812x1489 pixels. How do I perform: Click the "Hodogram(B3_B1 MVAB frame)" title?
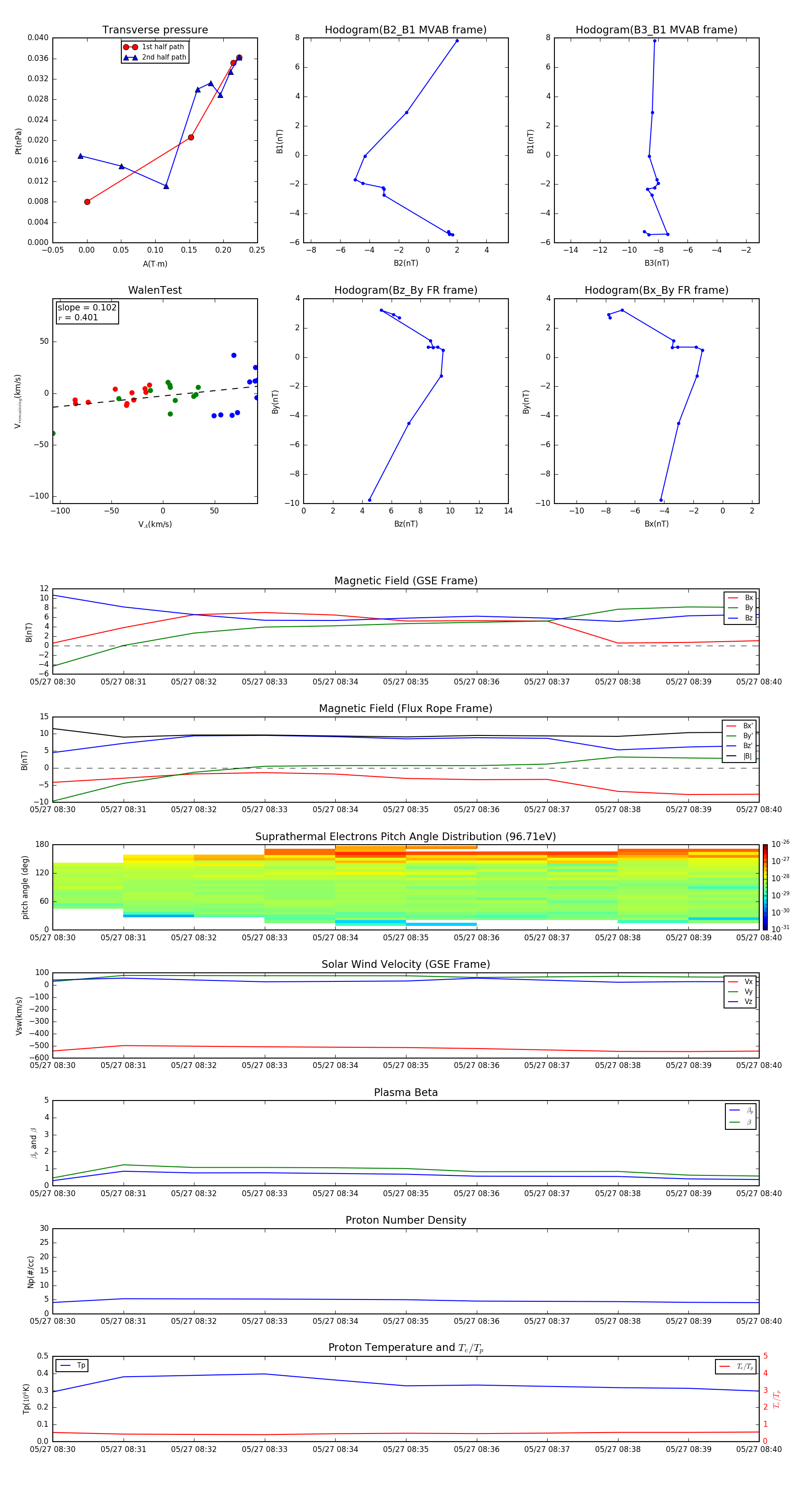[x=656, y=30]
